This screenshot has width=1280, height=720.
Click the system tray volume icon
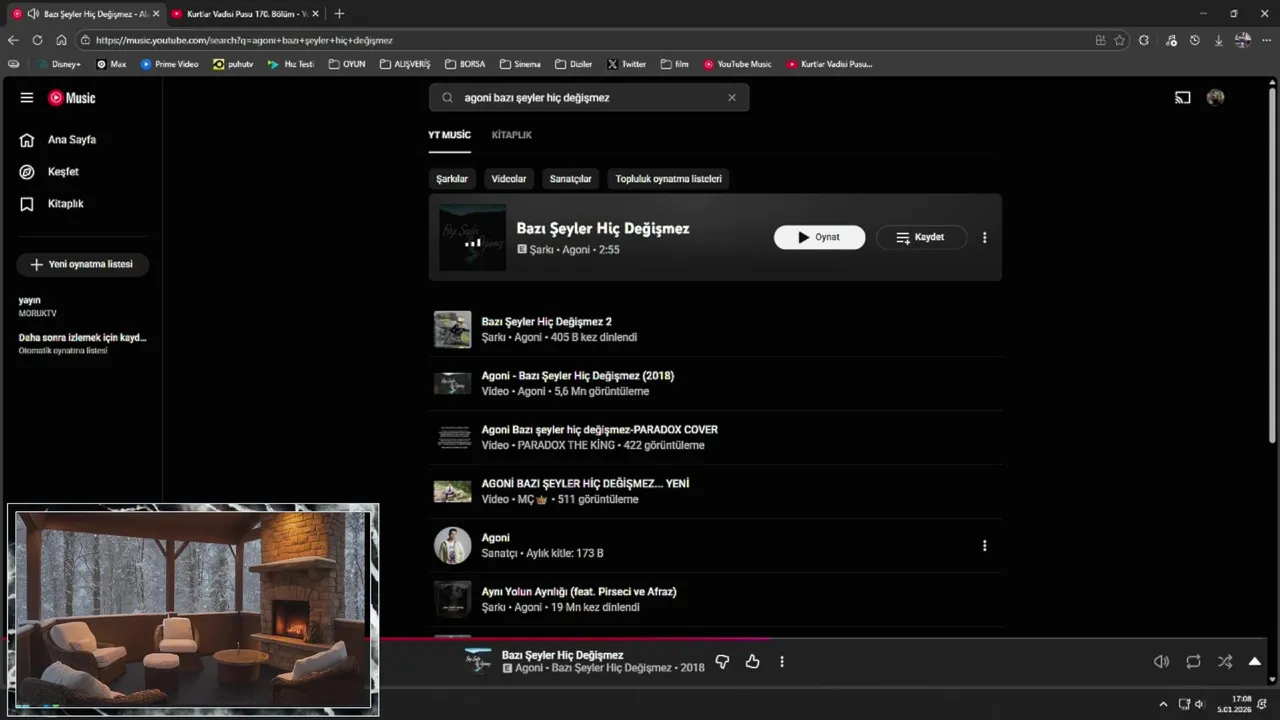pyautogui.click(x=1200, y=704)
